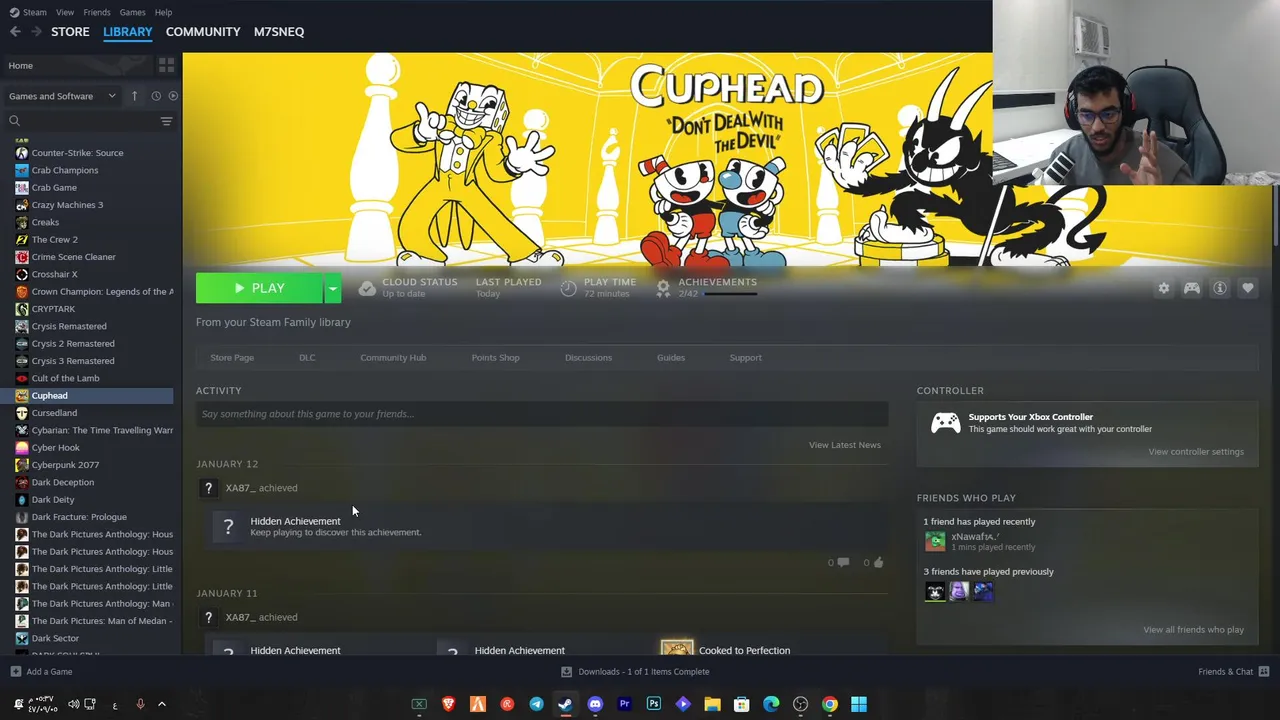
Task: Open the Store Page link
Action: pos(232,357)
